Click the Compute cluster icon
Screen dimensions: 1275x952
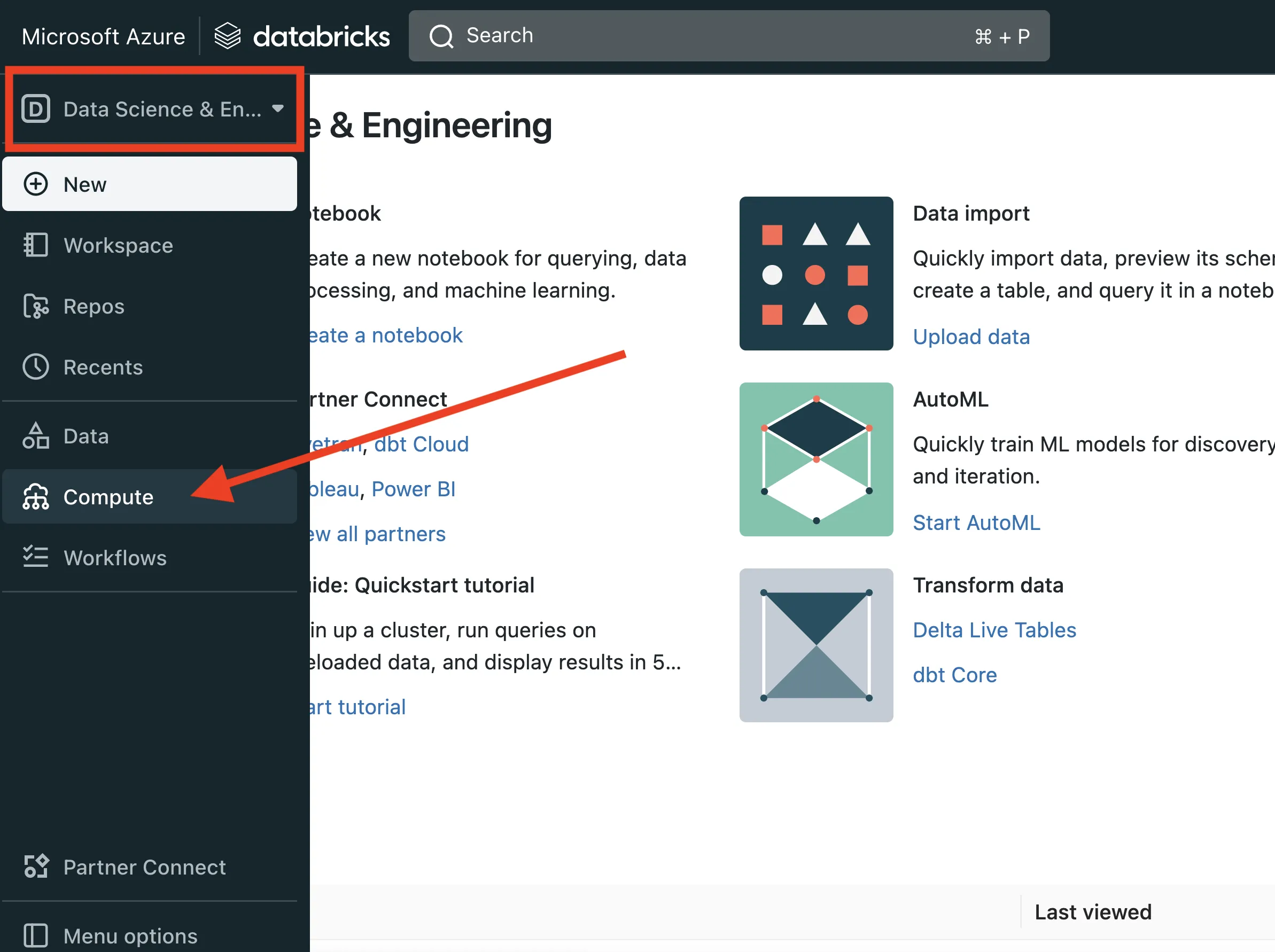(35, 497)
